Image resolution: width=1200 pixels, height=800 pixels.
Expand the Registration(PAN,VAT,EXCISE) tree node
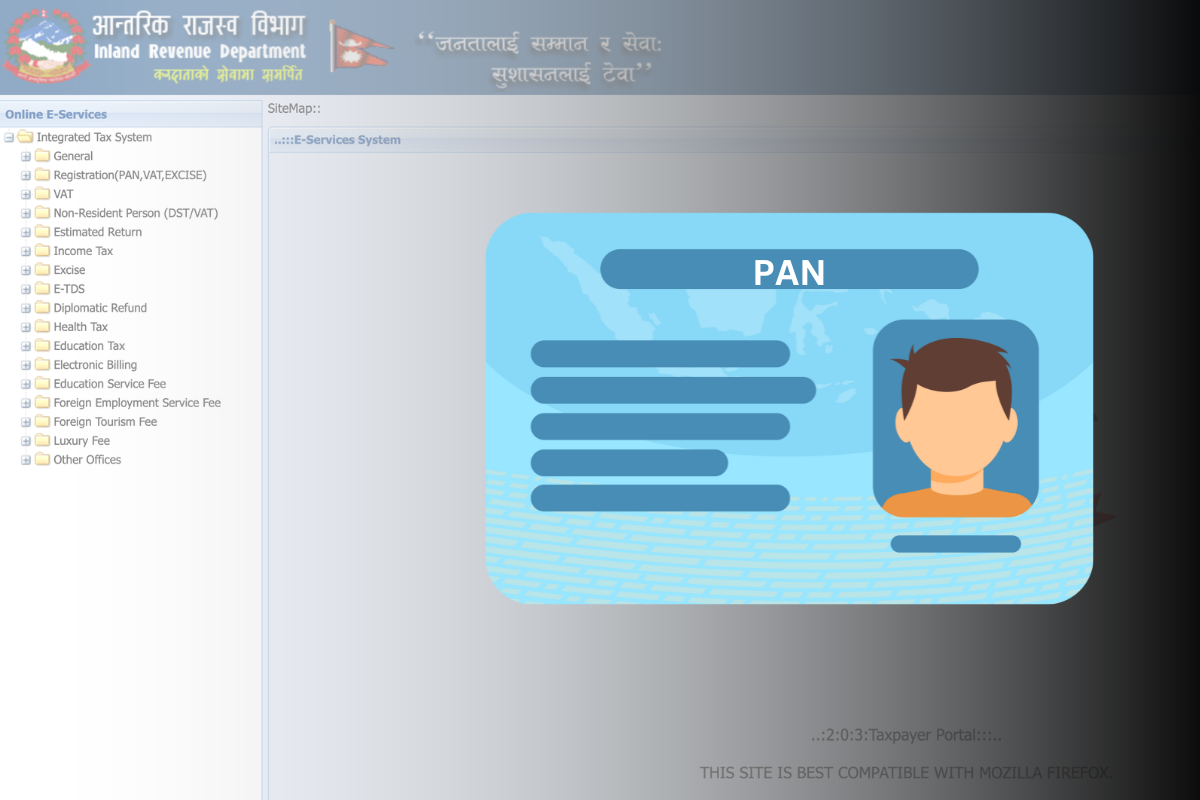point(24,174)
